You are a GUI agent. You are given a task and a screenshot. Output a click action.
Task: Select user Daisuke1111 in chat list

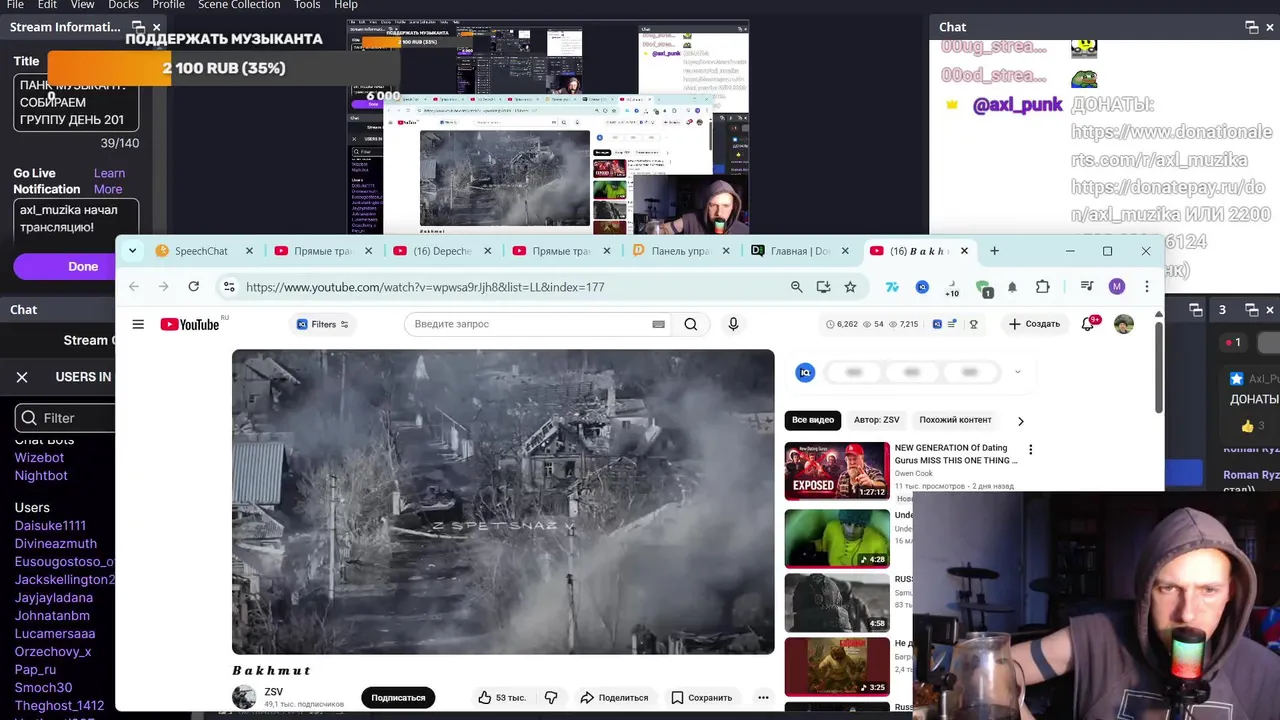point(50,525)
